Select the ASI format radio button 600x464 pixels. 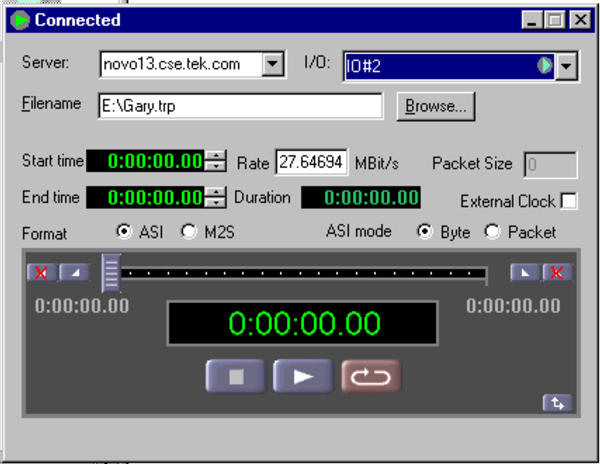click(124, 231)
